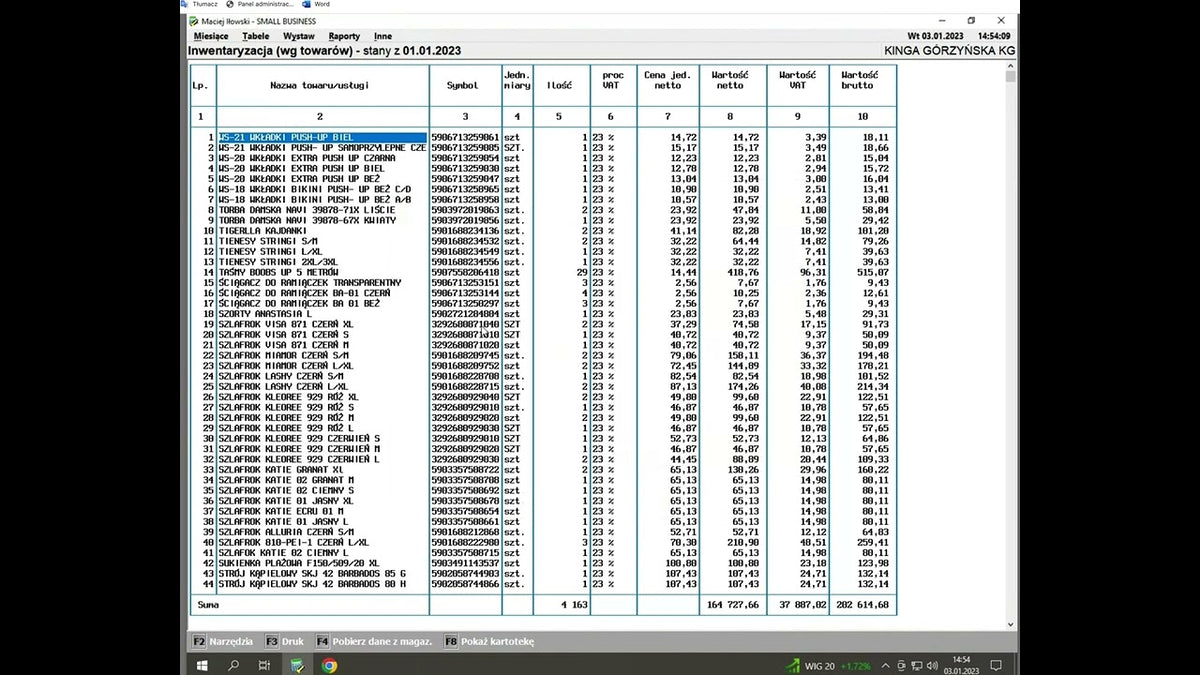
Task: Open the Windows Start menu
Action: [202, 665]
